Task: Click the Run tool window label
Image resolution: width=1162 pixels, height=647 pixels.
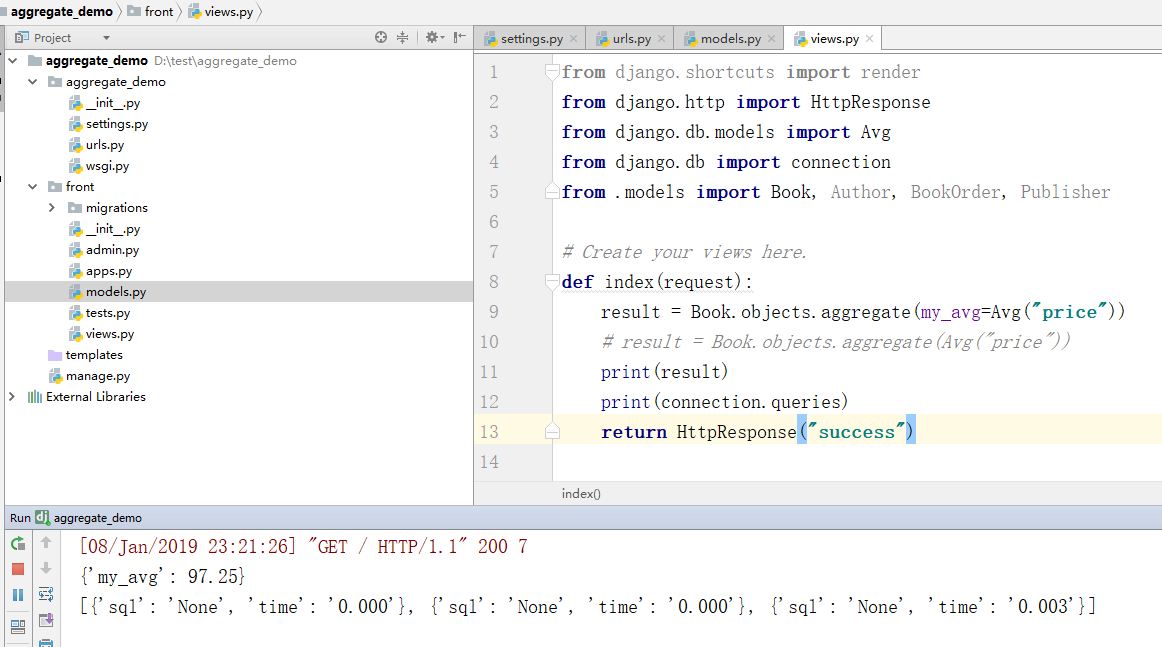Action: point(20,517)
